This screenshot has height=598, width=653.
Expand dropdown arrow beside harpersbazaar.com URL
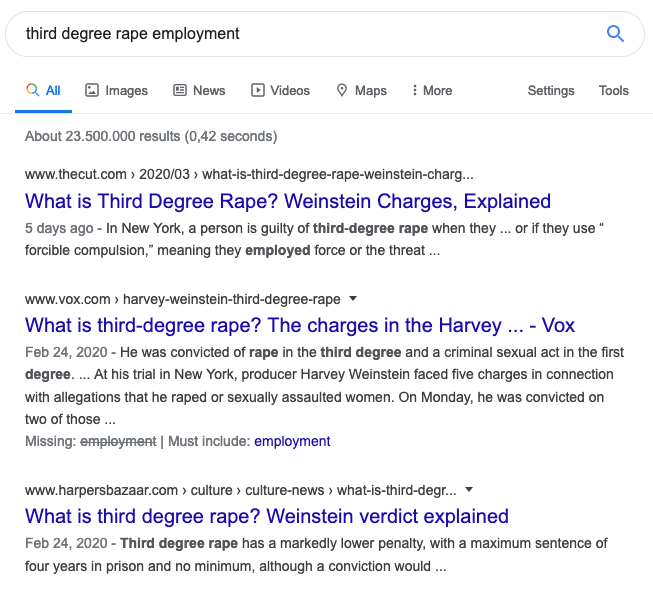(x=469, y=490)
